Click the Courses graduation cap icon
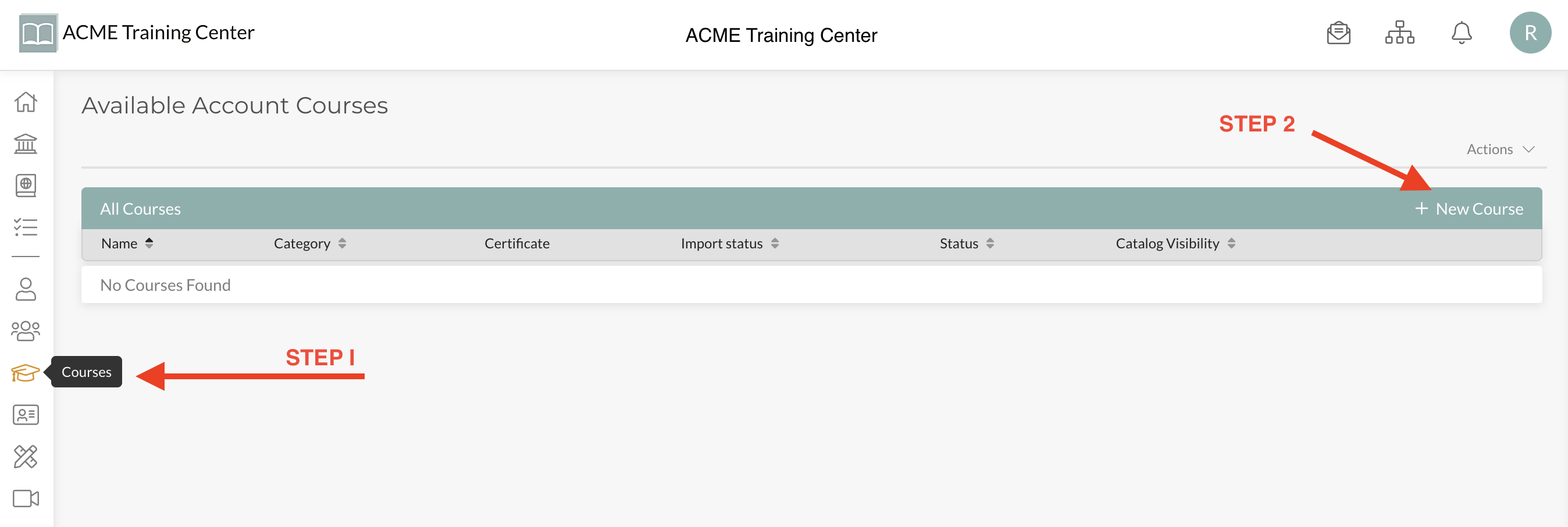 [26, 372]
